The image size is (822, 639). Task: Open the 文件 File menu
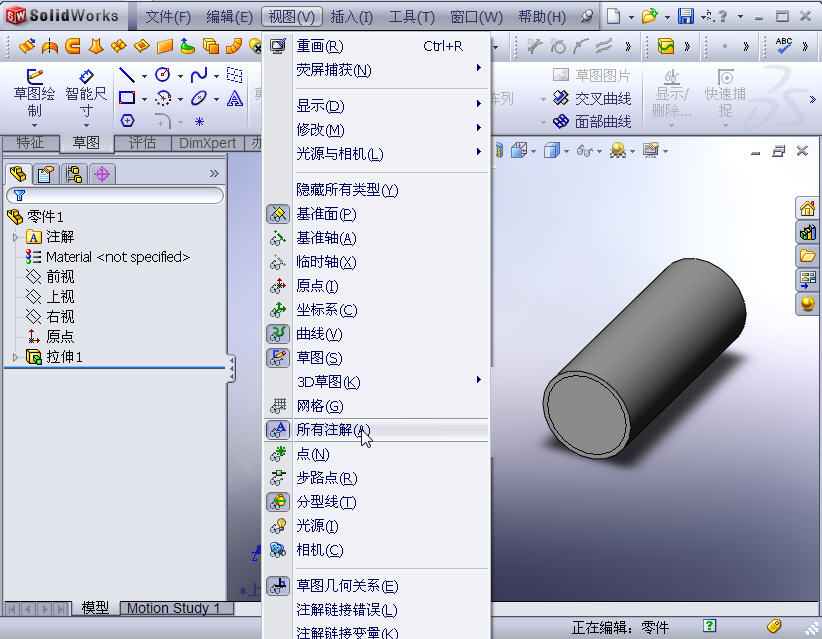[168, 17]
